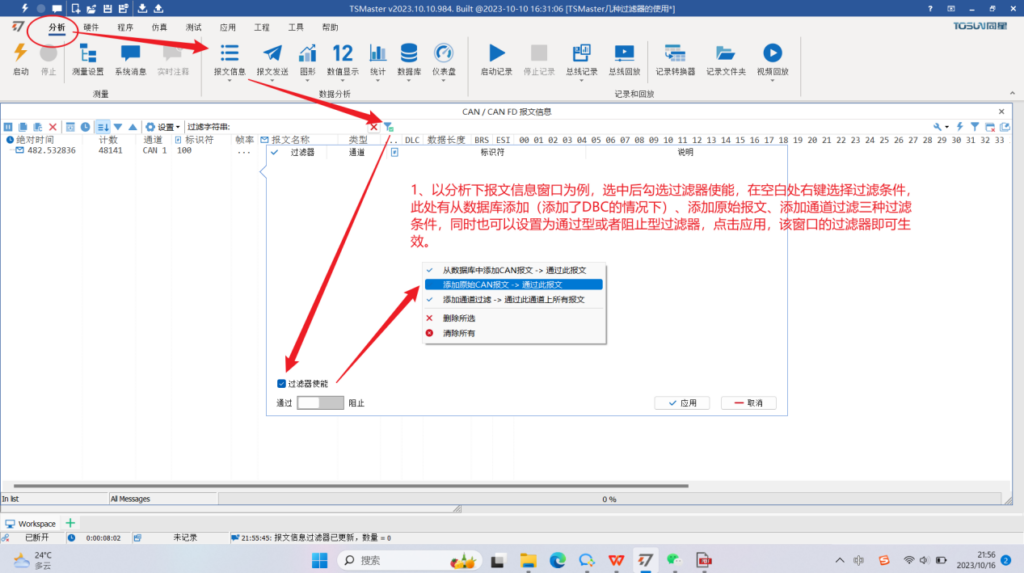Click the 应用 apply button

pos(682,403)
